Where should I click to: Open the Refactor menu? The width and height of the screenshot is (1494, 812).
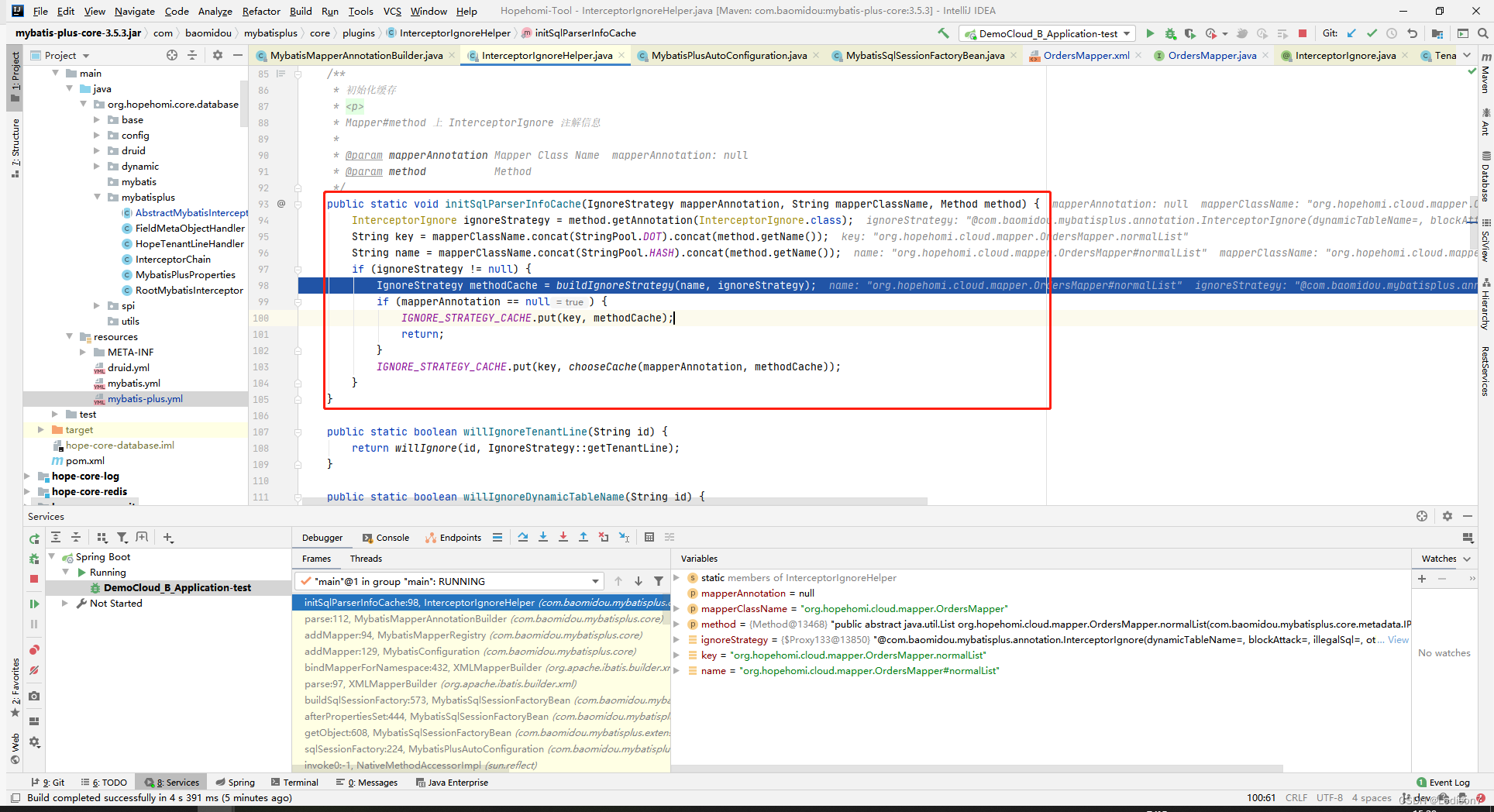point(261,11)
